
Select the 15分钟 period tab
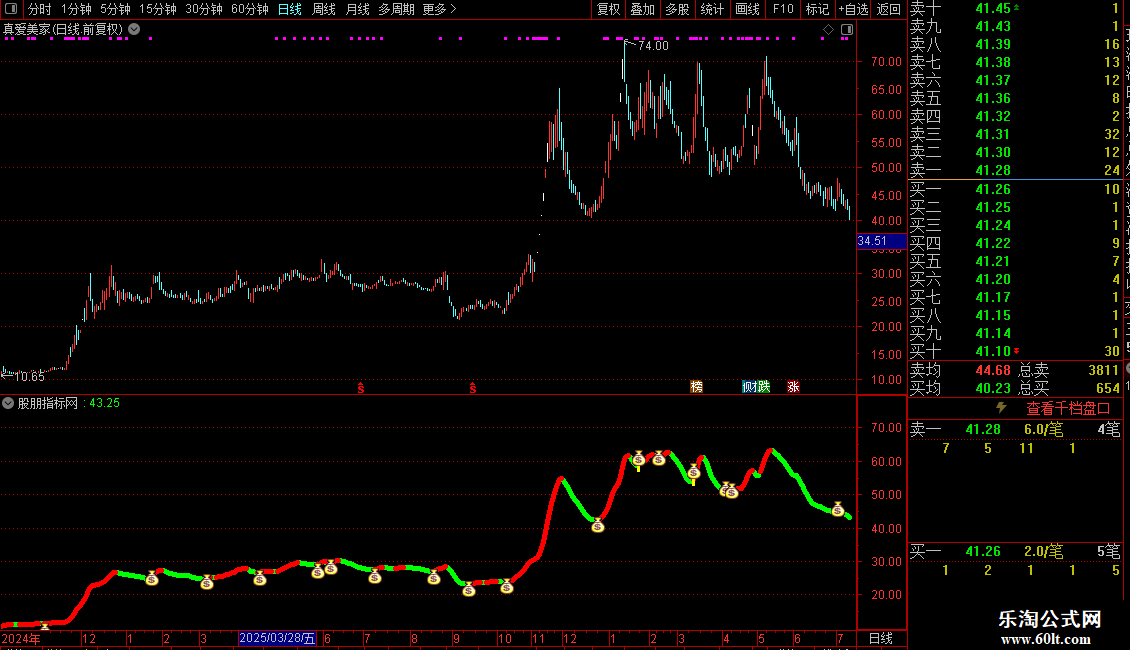point(158,9)
